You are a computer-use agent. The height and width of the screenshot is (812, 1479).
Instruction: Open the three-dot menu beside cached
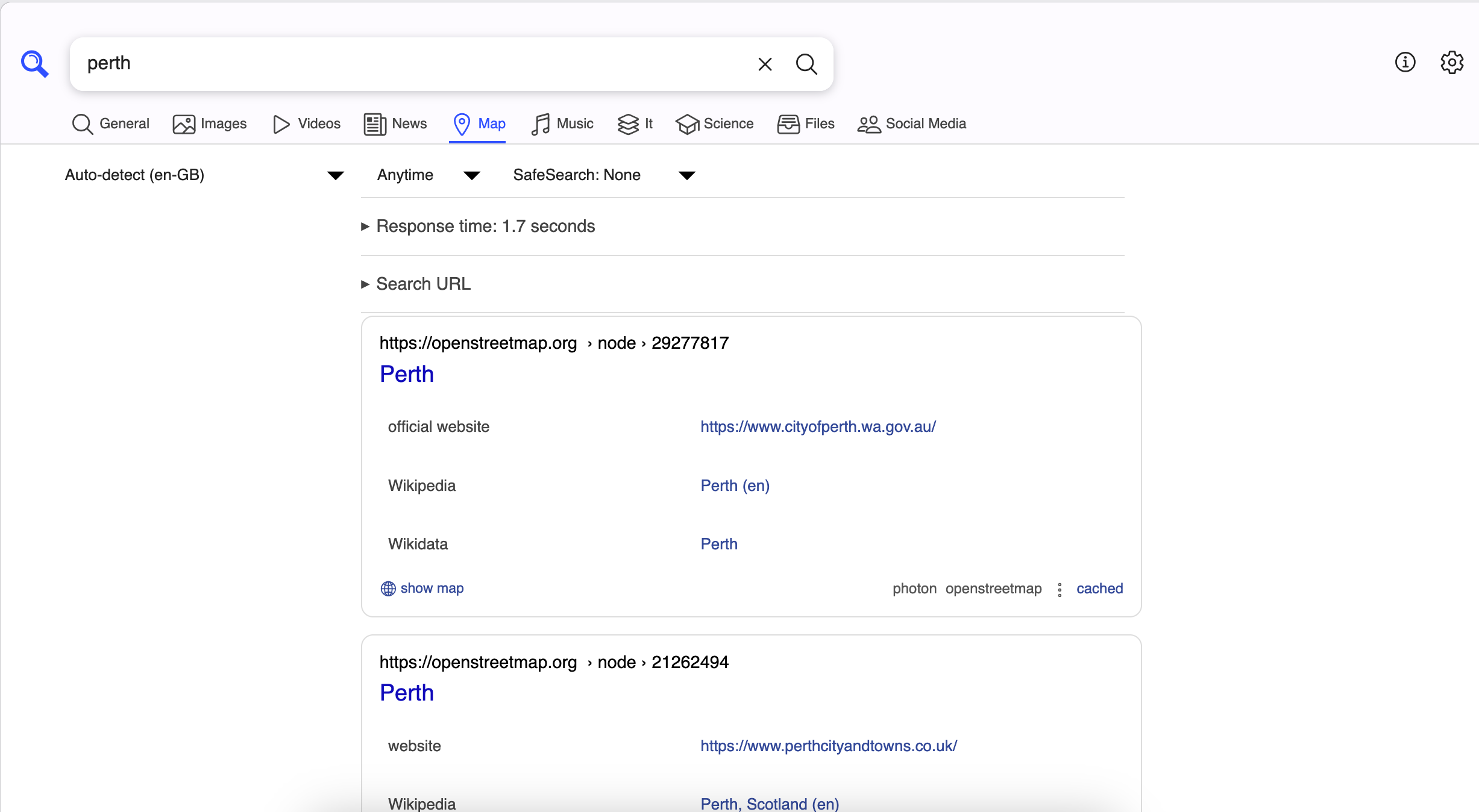(1060, 589)
